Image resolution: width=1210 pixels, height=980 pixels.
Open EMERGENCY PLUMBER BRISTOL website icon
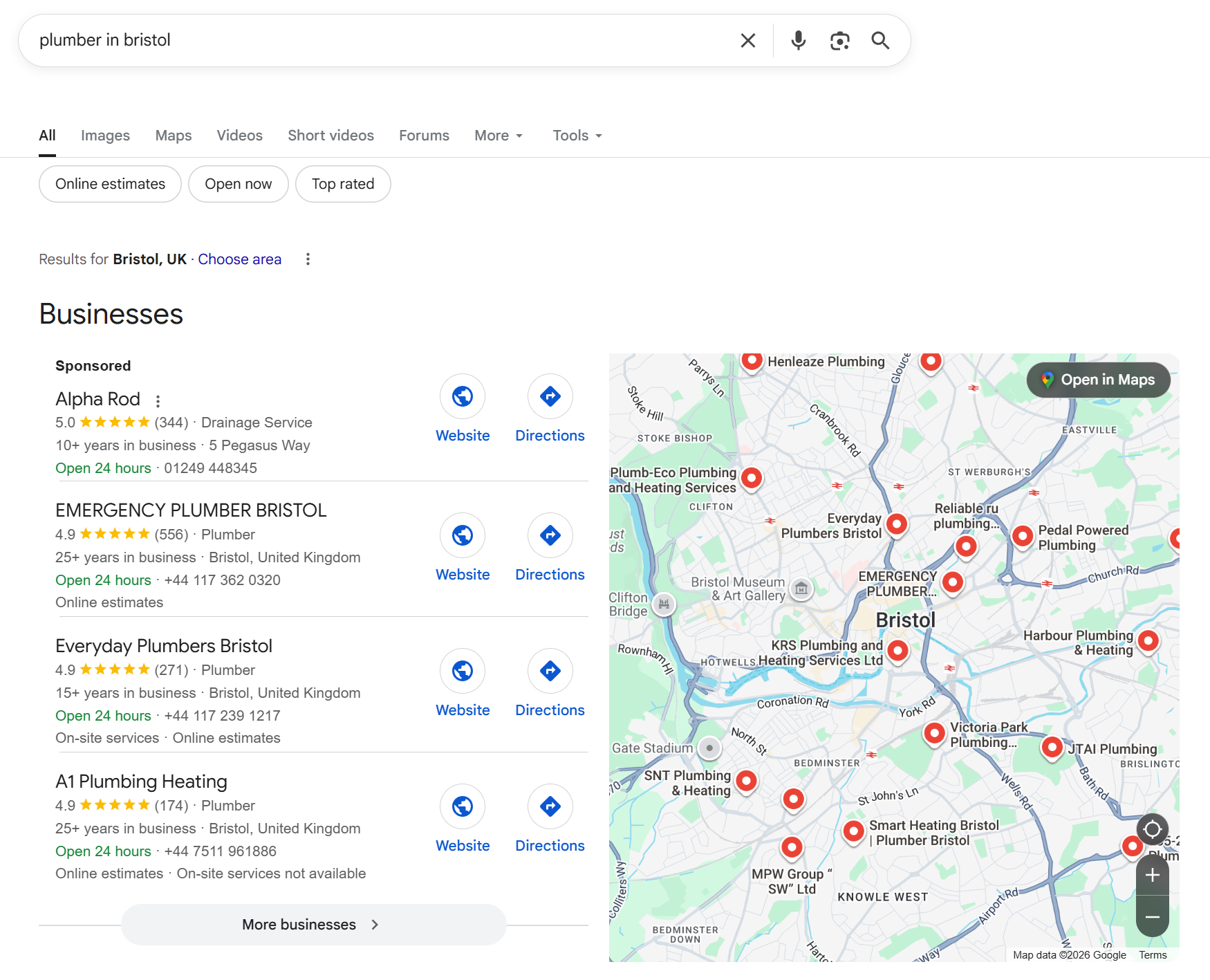click(x=463, y=535)
